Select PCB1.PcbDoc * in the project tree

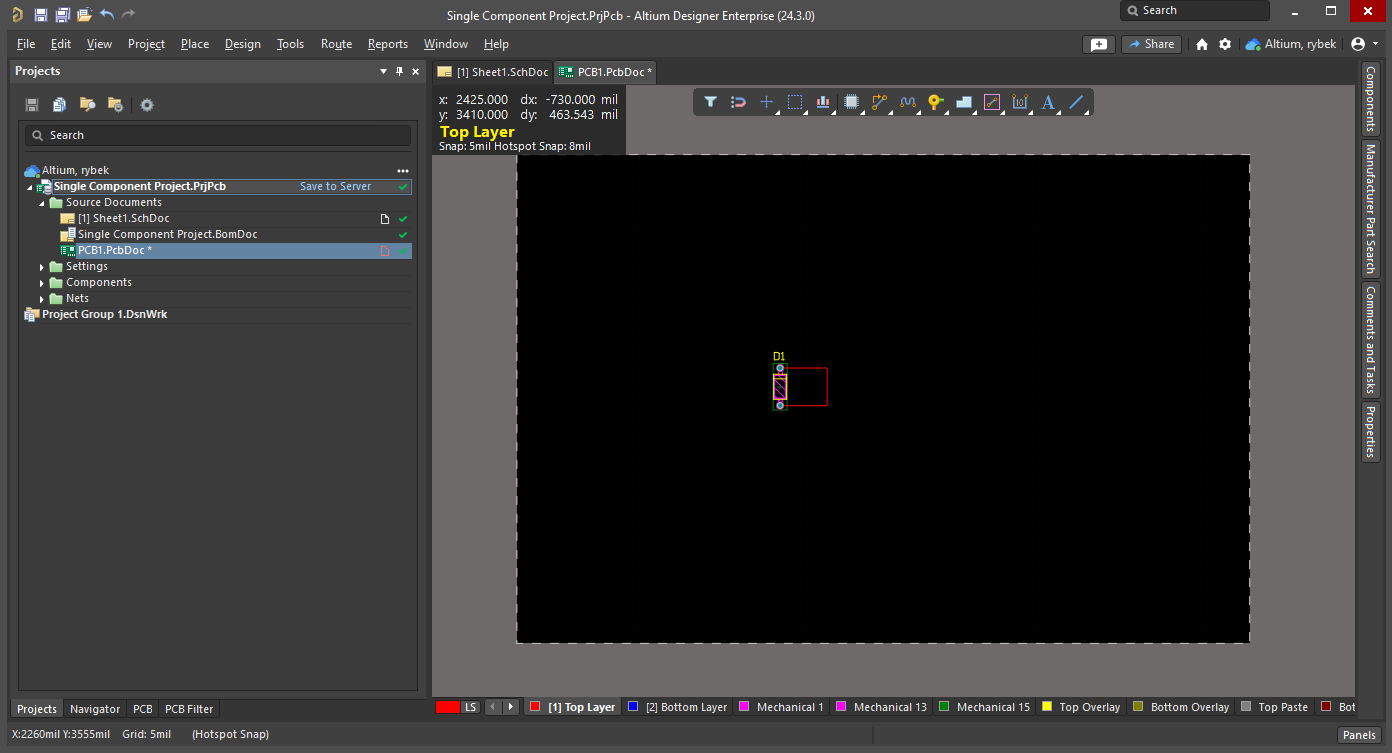click(115, 251)
